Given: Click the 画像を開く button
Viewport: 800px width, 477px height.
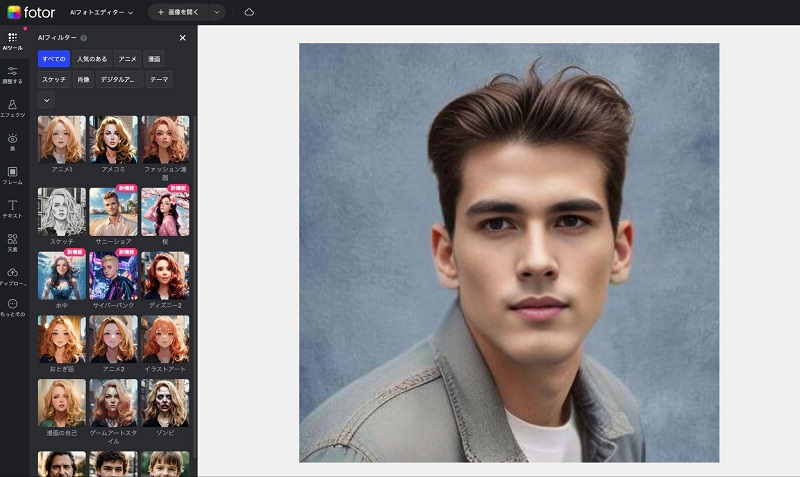Looking at the screenshot, I should click(x=177, y=12).
